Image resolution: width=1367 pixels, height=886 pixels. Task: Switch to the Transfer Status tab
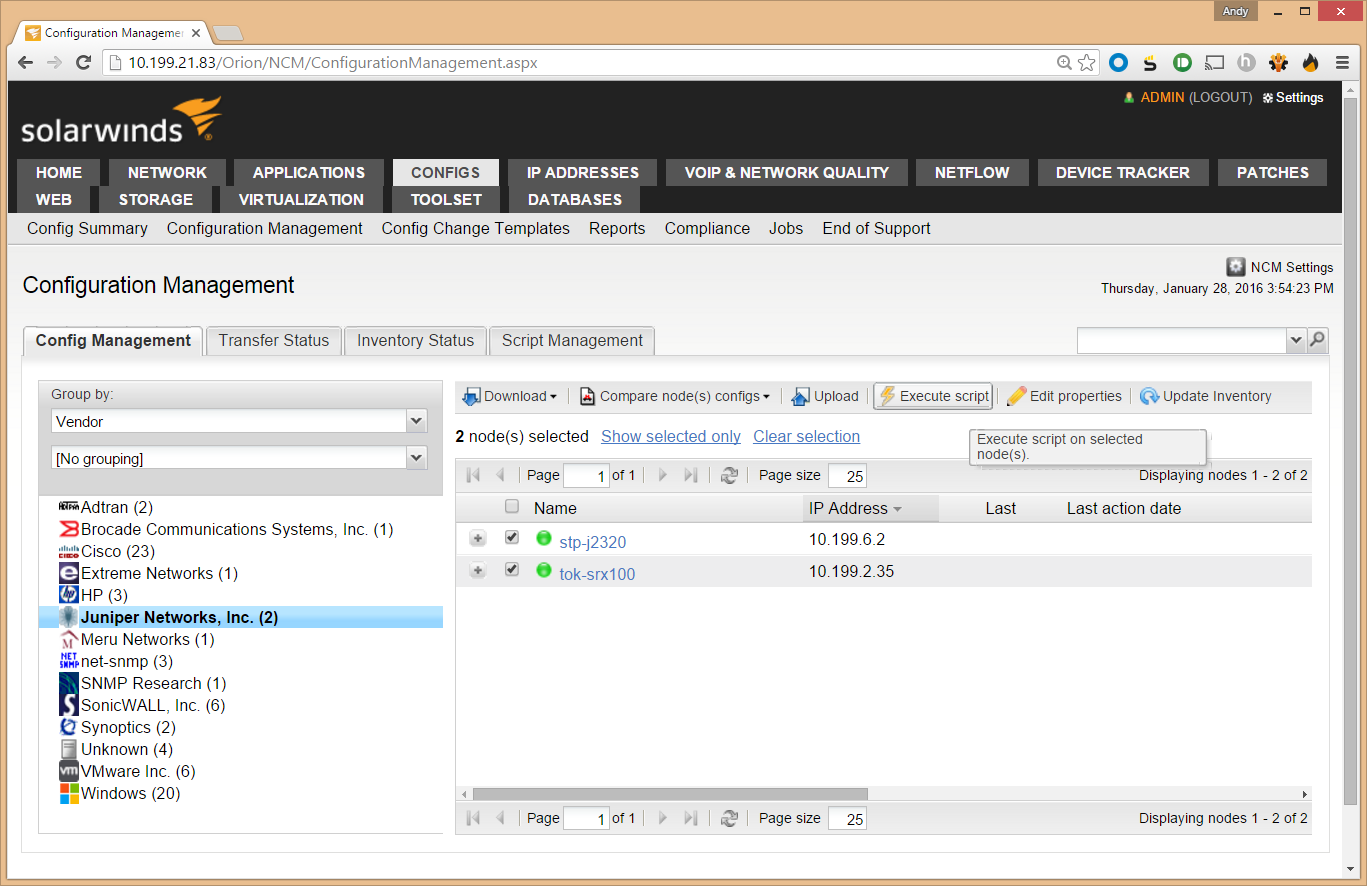pyautogui.click(x=274, y=341)
